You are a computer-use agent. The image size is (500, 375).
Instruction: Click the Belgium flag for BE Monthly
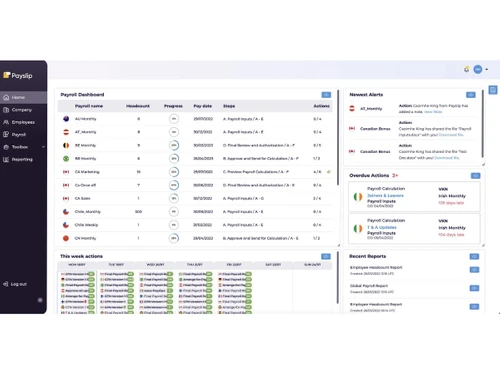pos(66,145)
